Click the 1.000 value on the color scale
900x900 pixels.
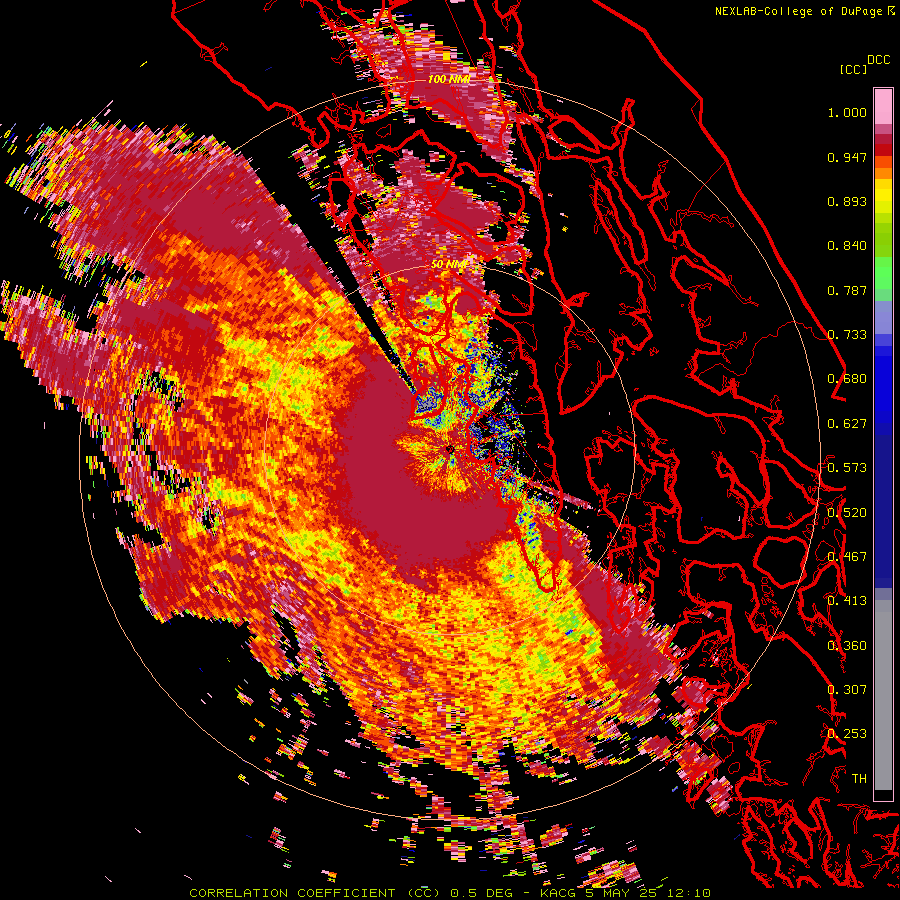847,112
